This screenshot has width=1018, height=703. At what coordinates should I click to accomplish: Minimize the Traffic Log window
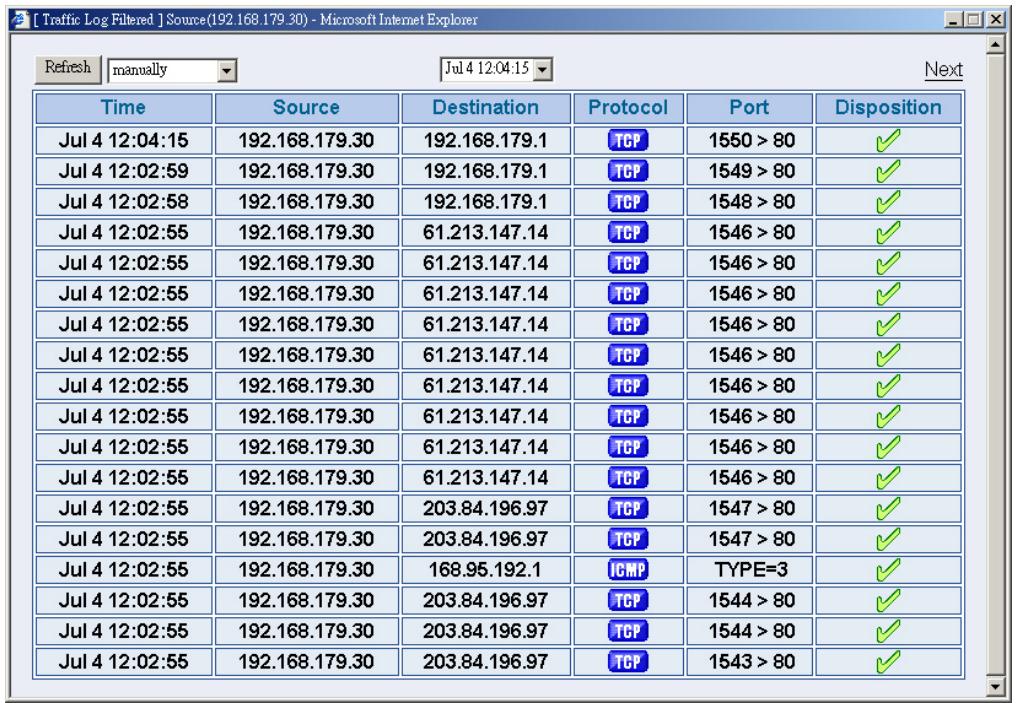(x=953, y=19)
